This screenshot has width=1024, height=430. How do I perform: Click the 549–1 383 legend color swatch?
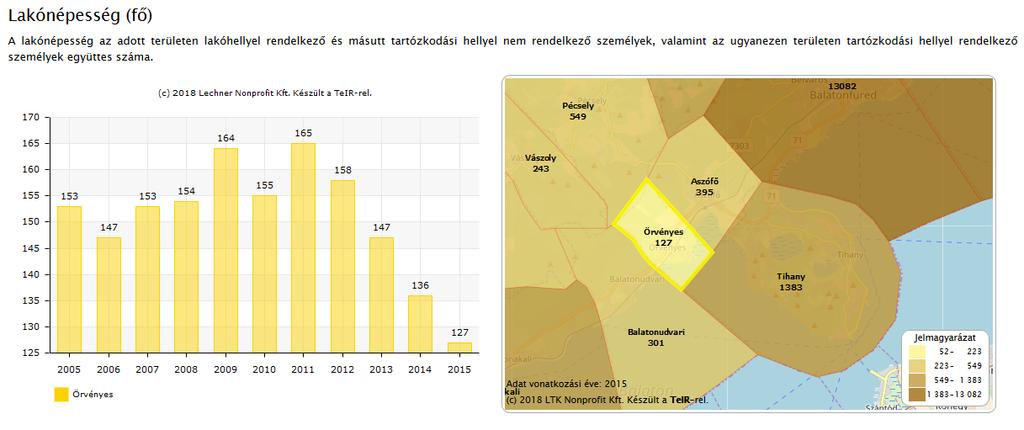[918, 380]
